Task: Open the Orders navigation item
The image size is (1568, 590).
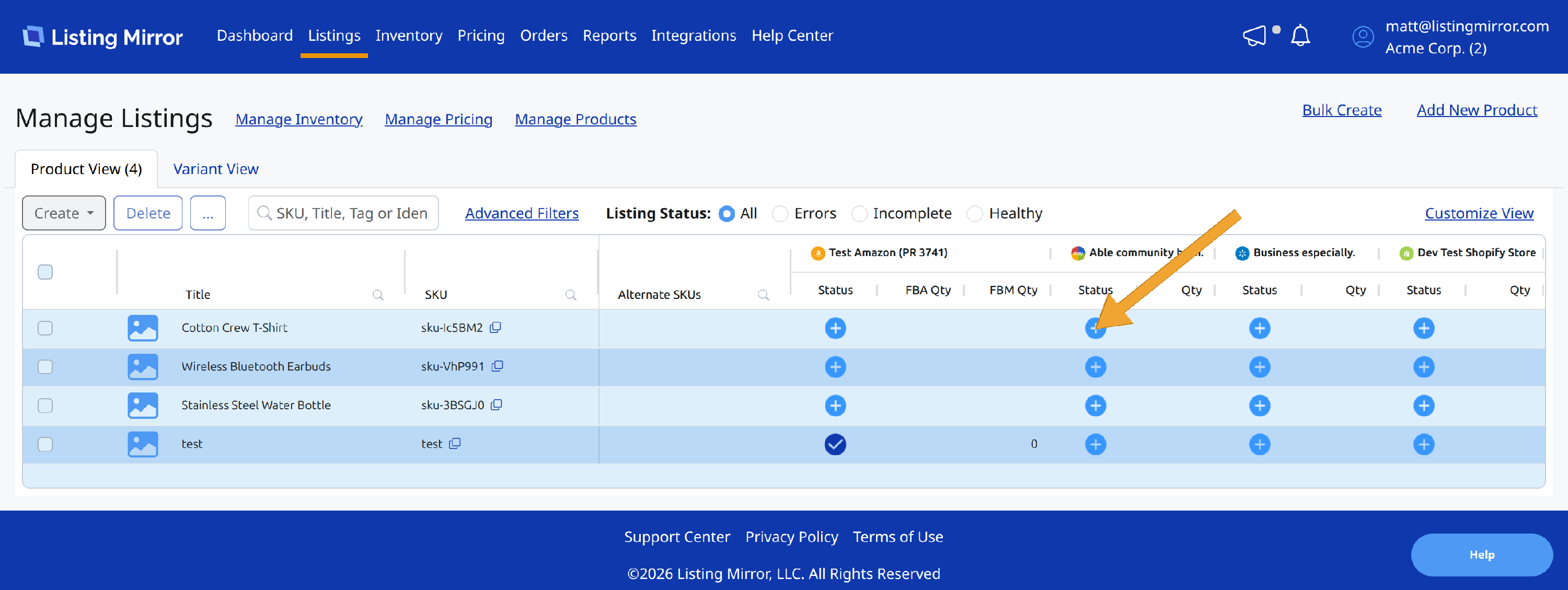Action: coord(544,36)
